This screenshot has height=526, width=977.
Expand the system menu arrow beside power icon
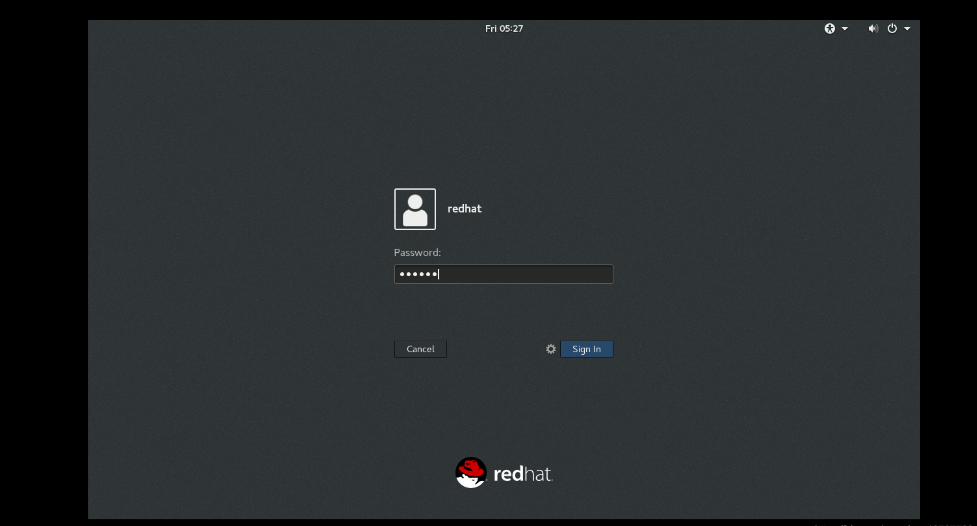tap(907, 29)
